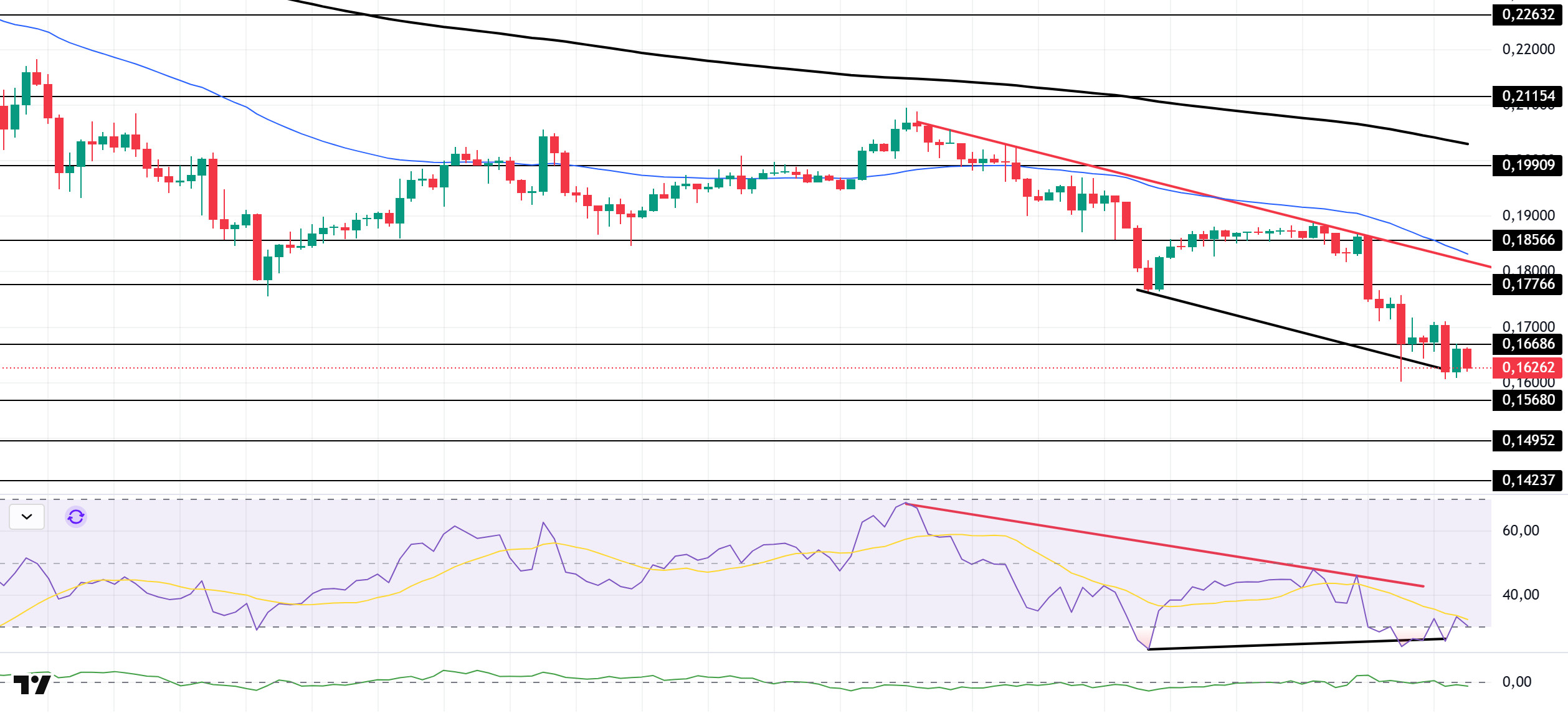
Task: Click the 0,19909 horizontal level label
Action: coord(1527,165)
